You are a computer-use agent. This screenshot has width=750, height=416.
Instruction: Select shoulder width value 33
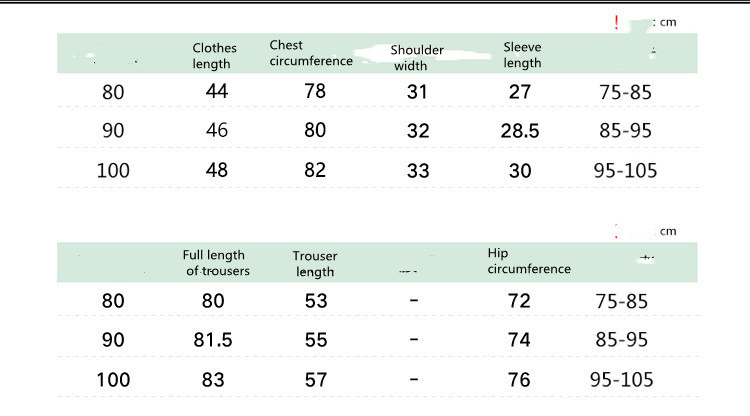click(x=418, y=170)
